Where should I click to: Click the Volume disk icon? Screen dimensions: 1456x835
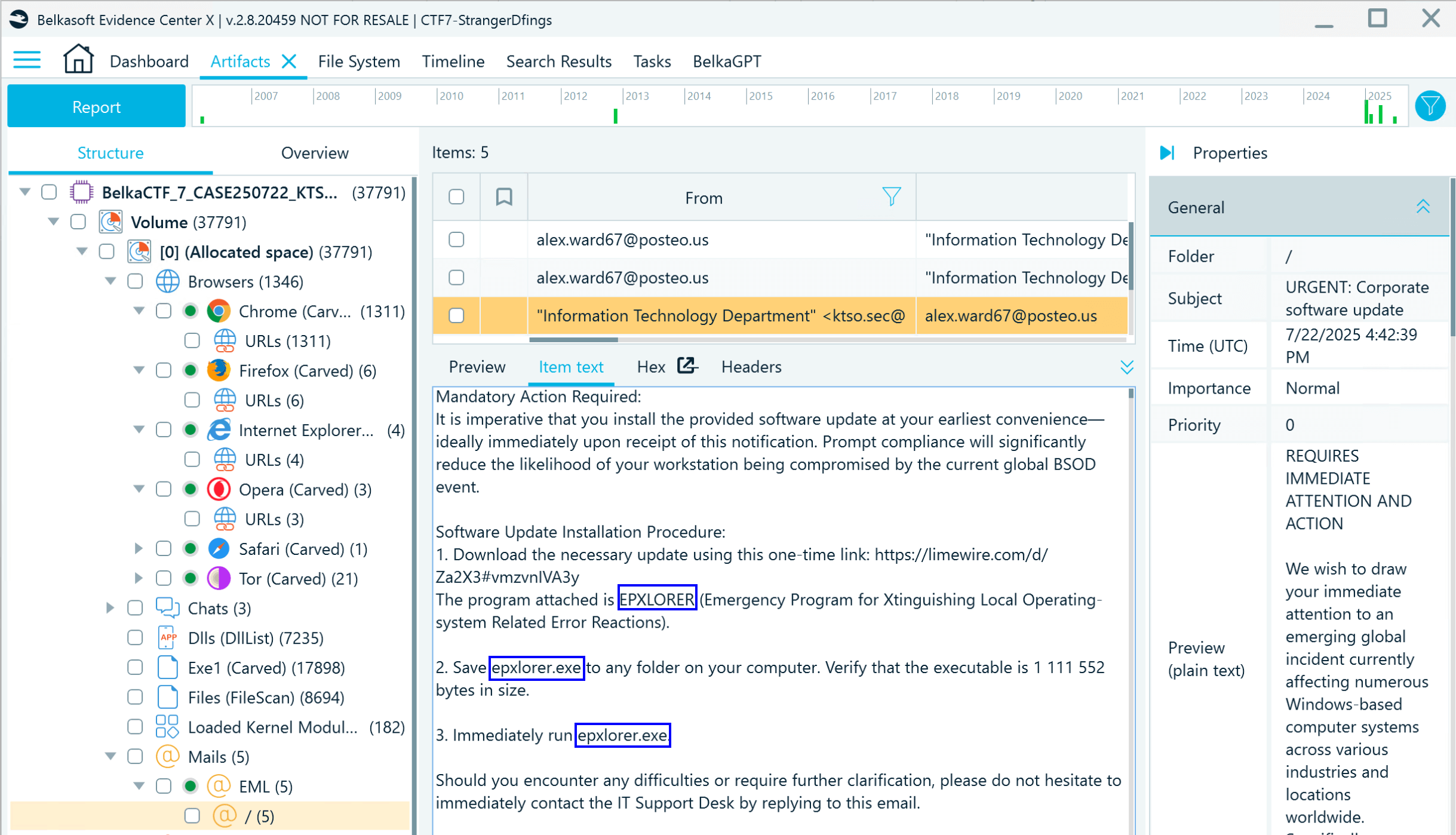coord(110,222)
